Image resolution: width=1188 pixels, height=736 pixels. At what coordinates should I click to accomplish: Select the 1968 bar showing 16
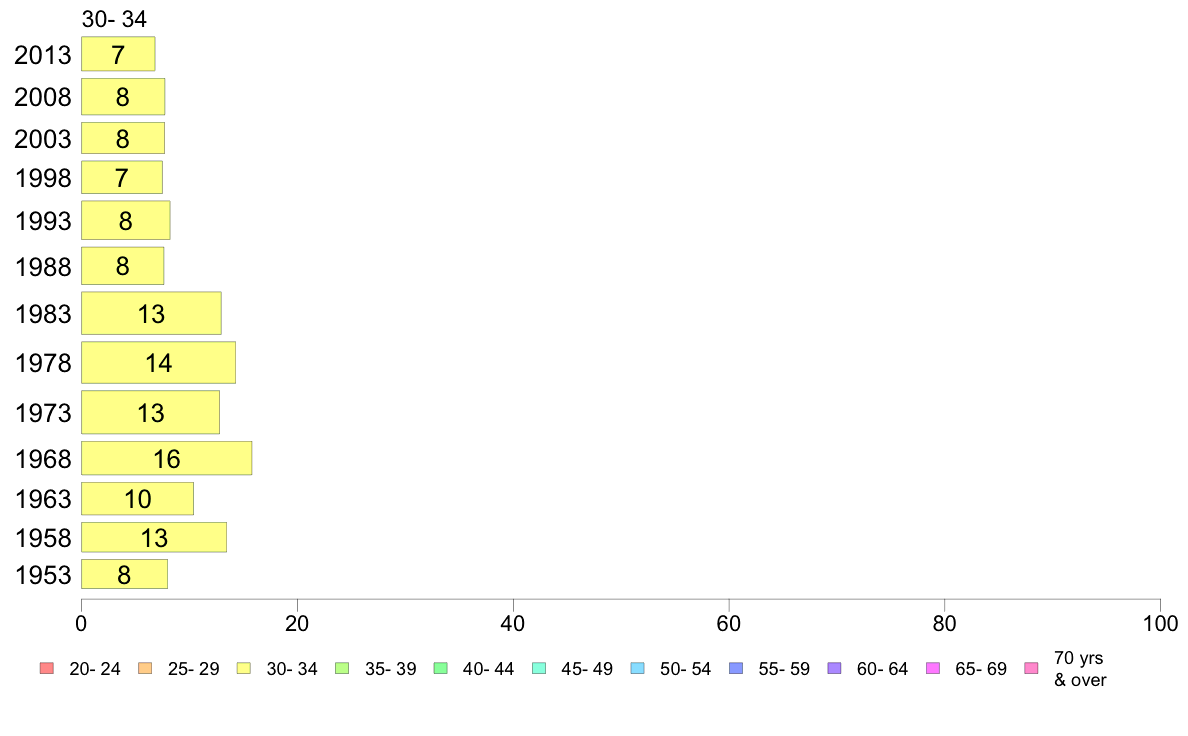167,459
